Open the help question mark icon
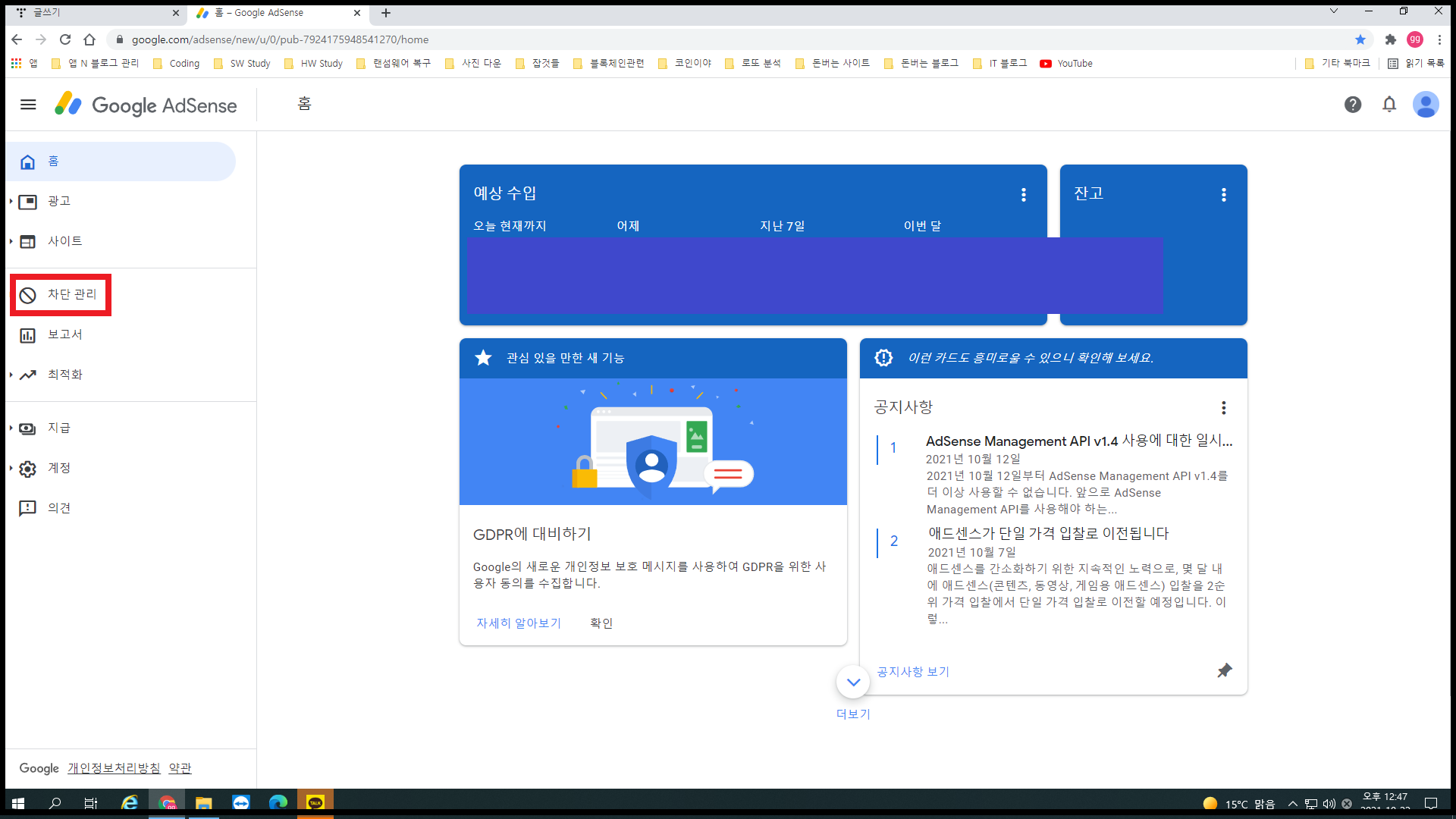This screenshot has height=819, width=1456. click(x=1352, y=105)
